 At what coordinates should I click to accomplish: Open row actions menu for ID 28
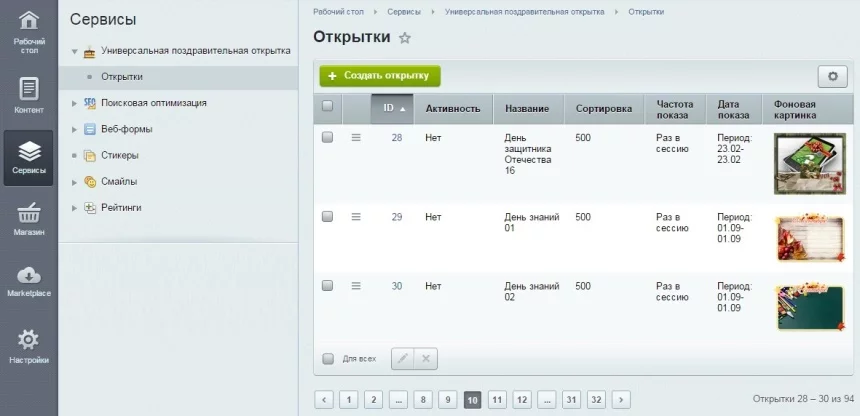[x=355, y=138]
